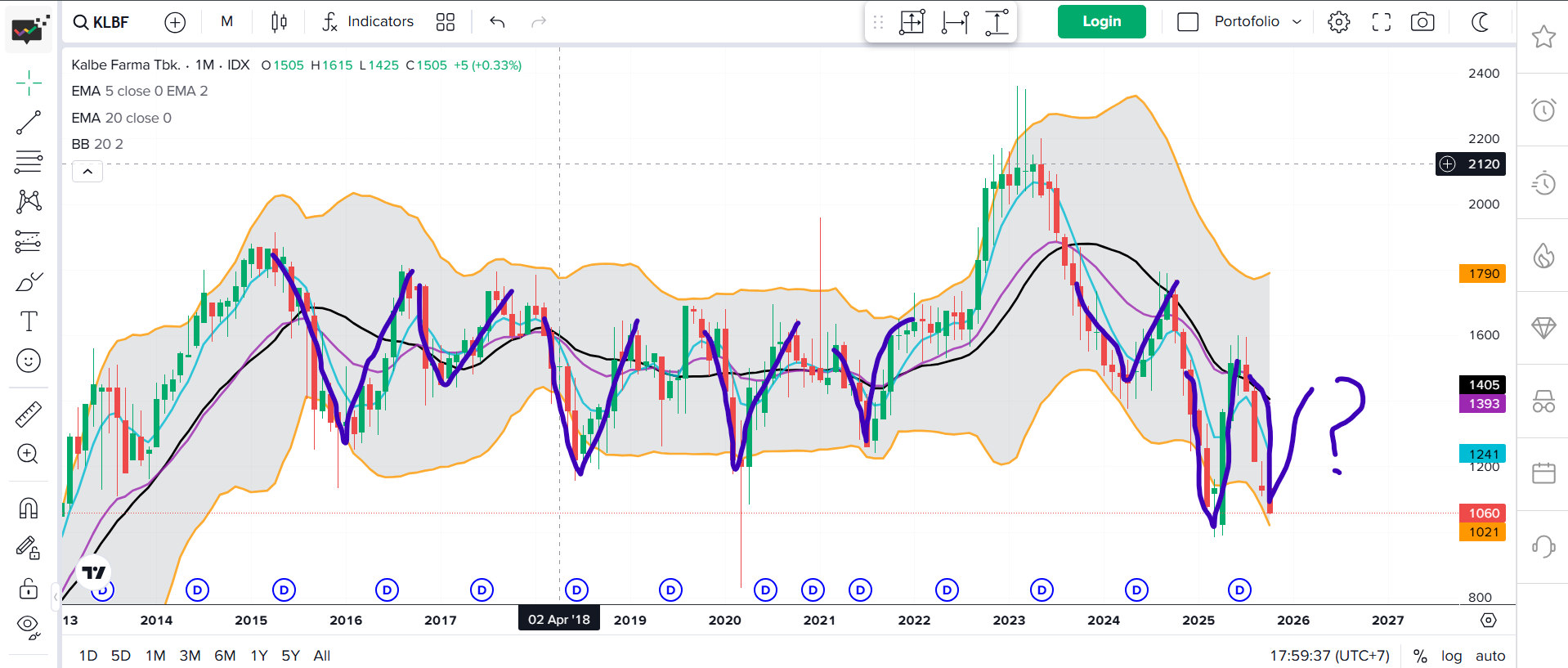Select the Text annotation tool
The height and width of the screenshot is (668, 1568).
tap(29, 321)
